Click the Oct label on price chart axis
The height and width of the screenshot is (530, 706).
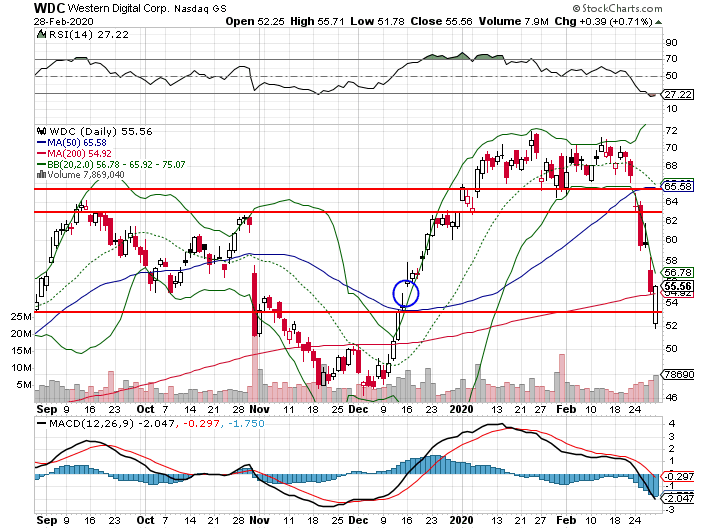pos(145,409)
